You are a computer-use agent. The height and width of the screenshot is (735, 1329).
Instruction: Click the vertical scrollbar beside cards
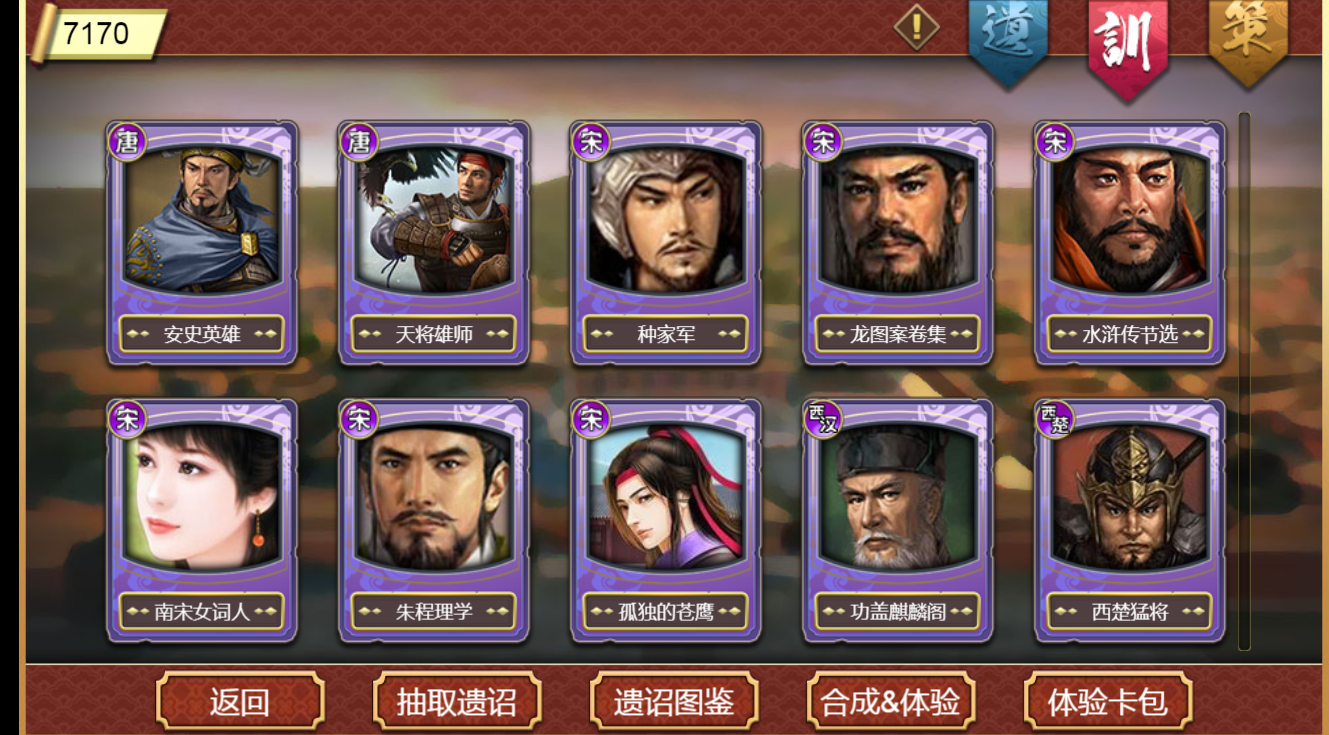tap(1244, 381)
